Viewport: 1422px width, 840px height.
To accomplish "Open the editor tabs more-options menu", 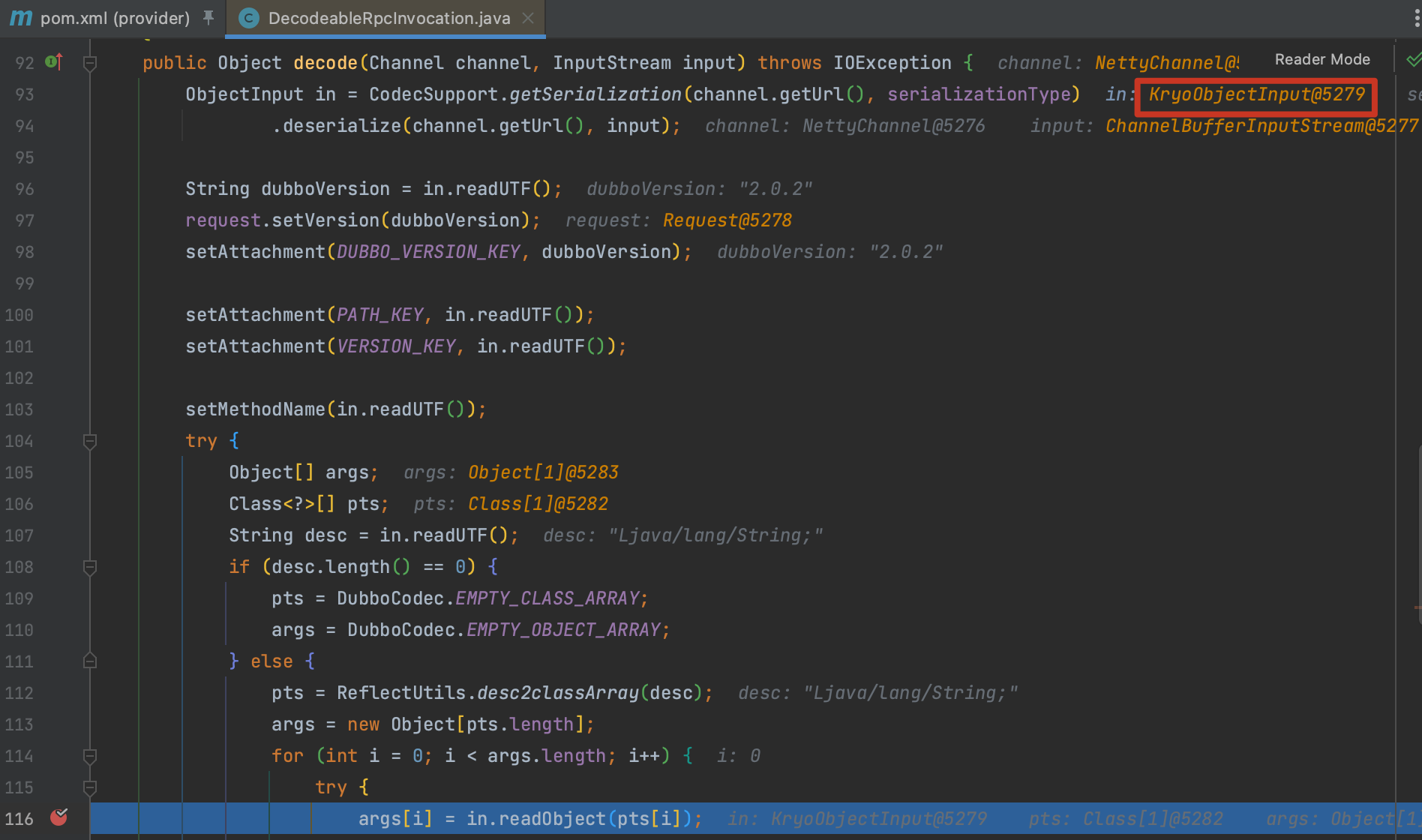I will [x=1416, y=18].
